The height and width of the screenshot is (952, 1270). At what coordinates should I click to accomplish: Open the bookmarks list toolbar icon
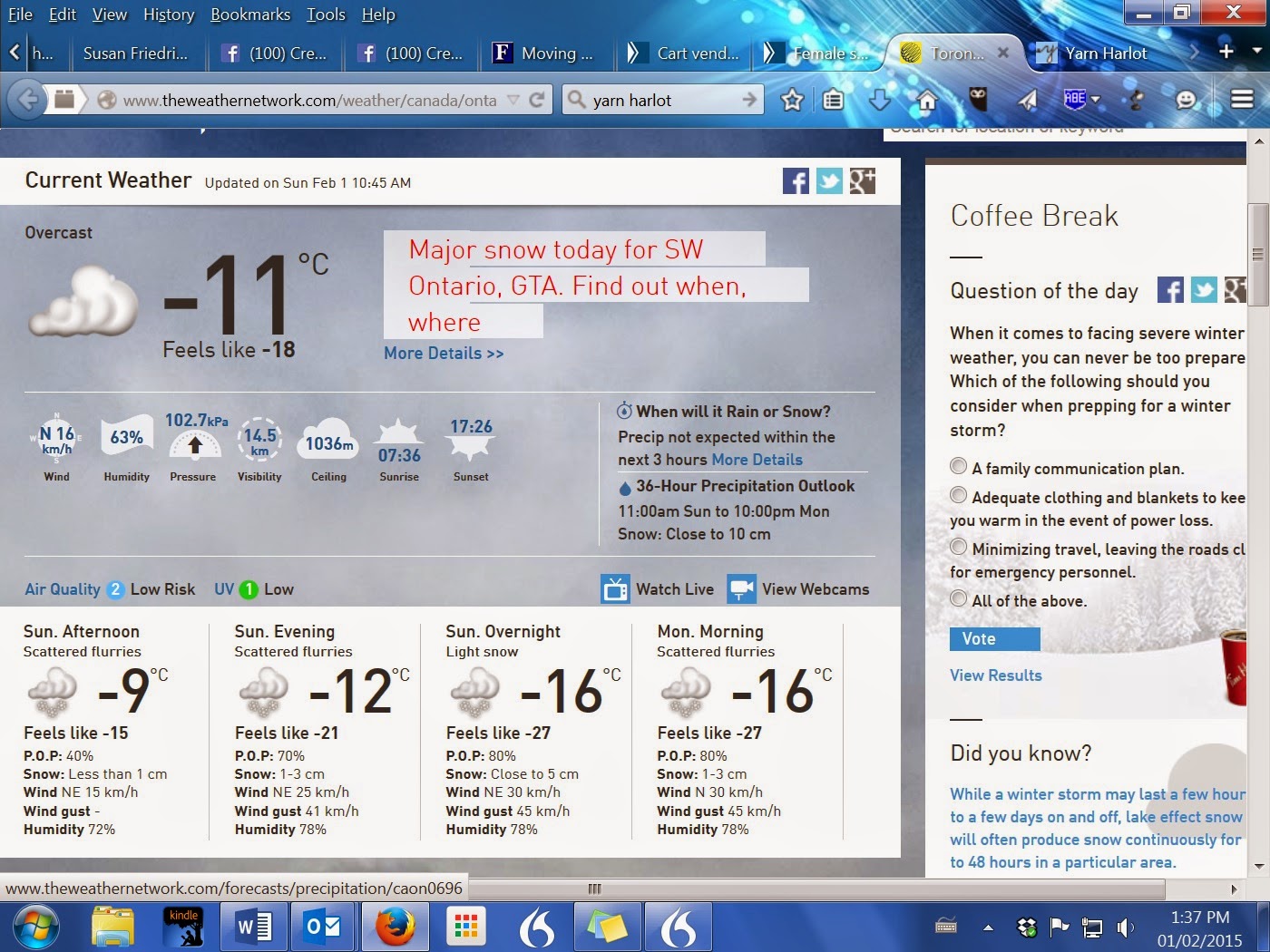click(834, 100)
